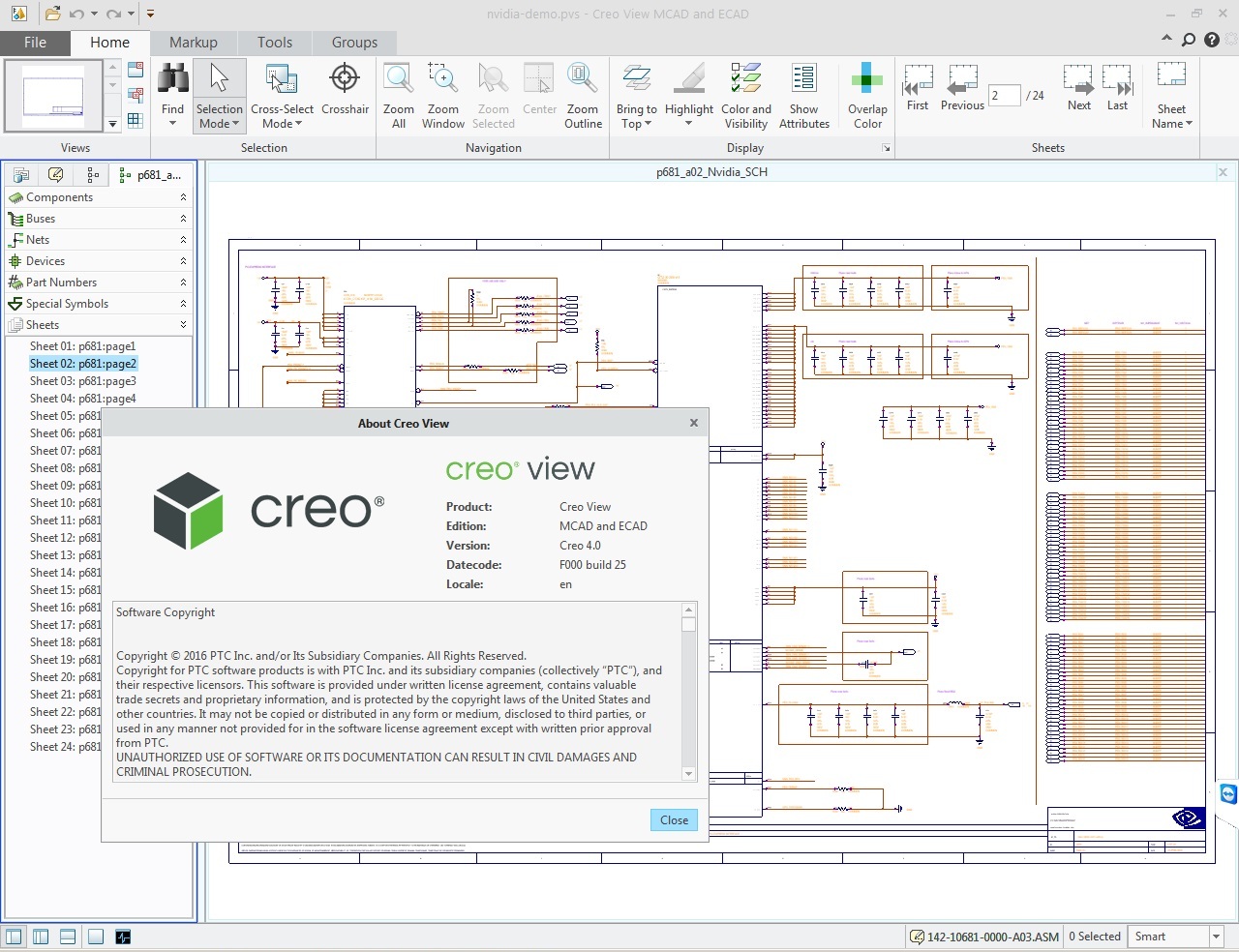
Task: Jump to the Last sheet
Action: [1117, 79]
